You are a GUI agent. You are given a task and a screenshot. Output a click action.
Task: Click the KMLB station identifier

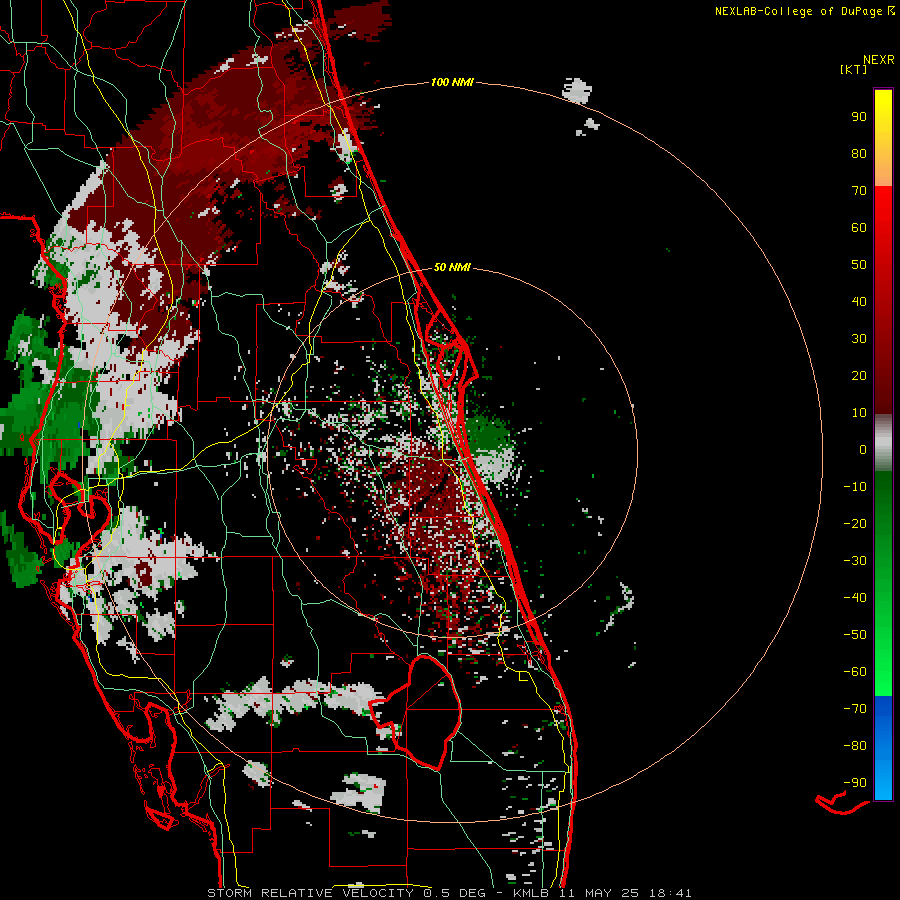[x=530, y=893]
